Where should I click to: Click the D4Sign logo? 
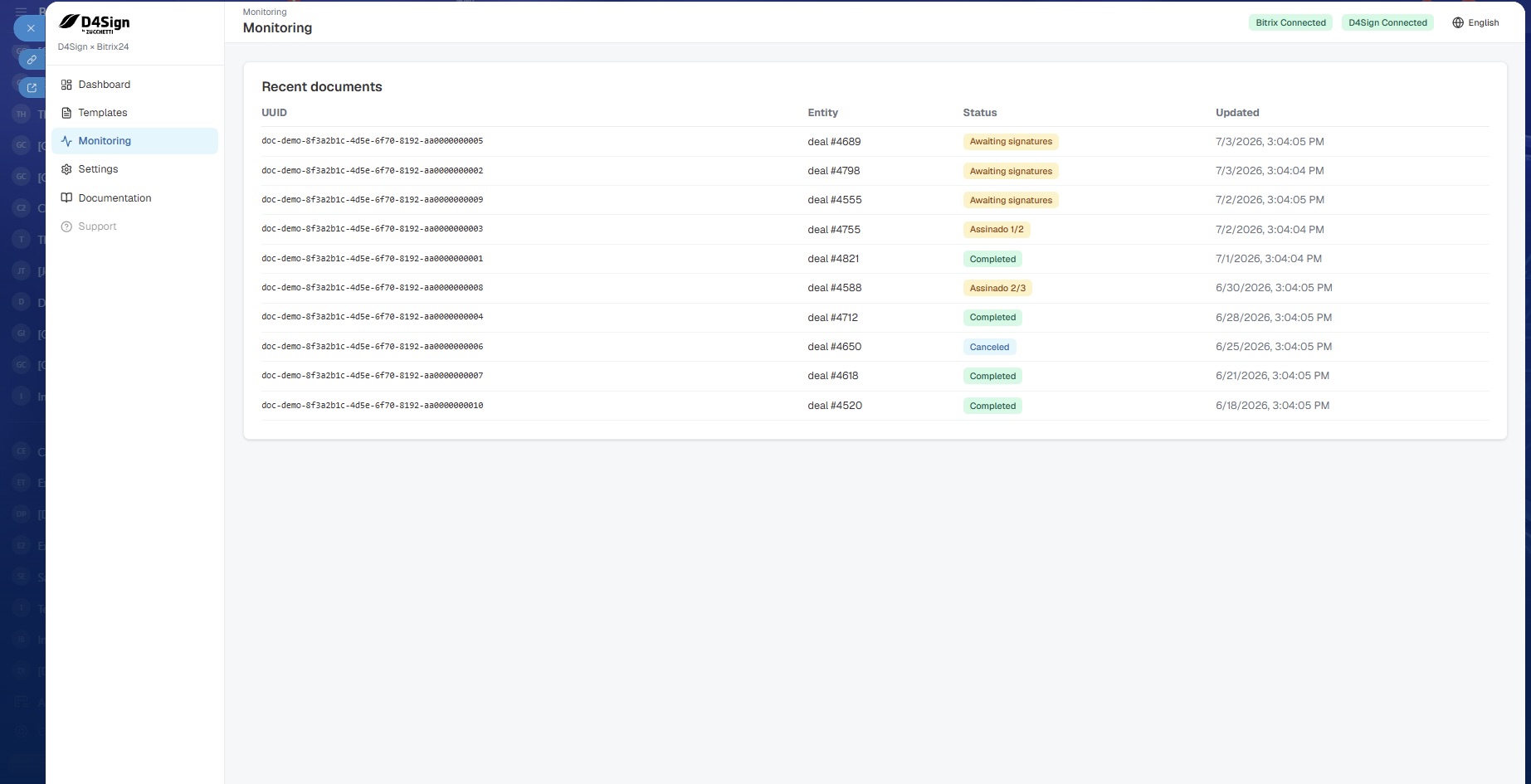(x=94, y=24)
